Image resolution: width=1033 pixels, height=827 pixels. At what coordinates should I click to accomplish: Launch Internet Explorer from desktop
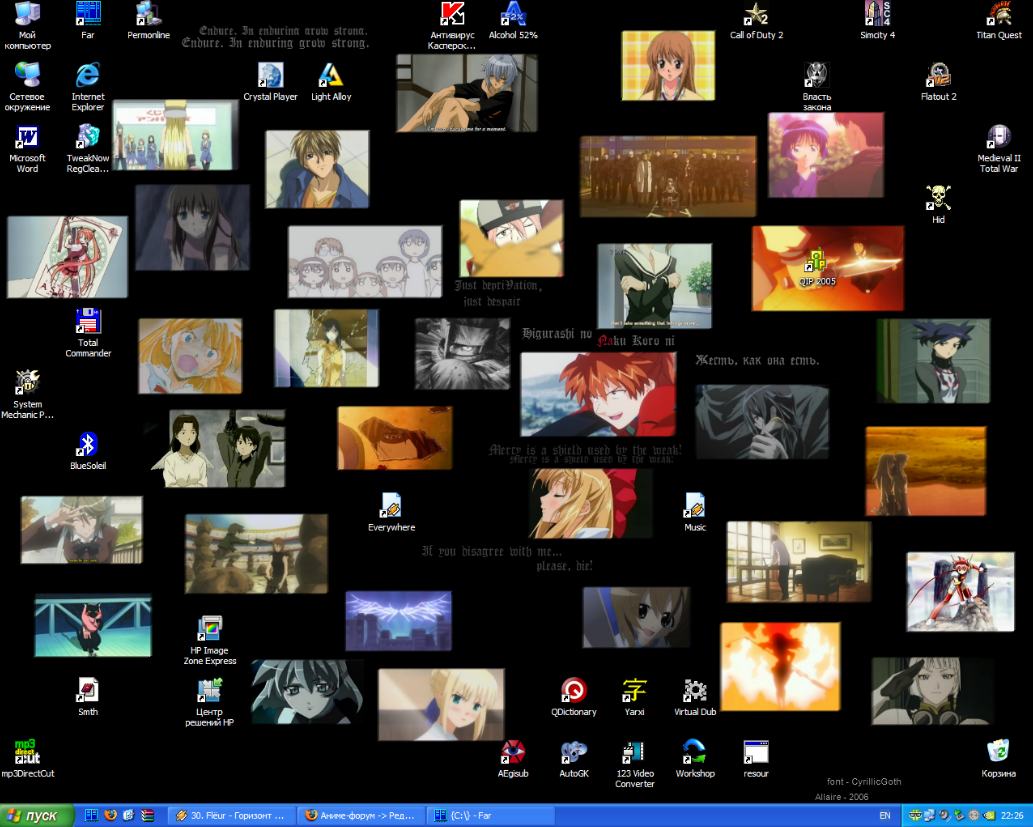88,87
